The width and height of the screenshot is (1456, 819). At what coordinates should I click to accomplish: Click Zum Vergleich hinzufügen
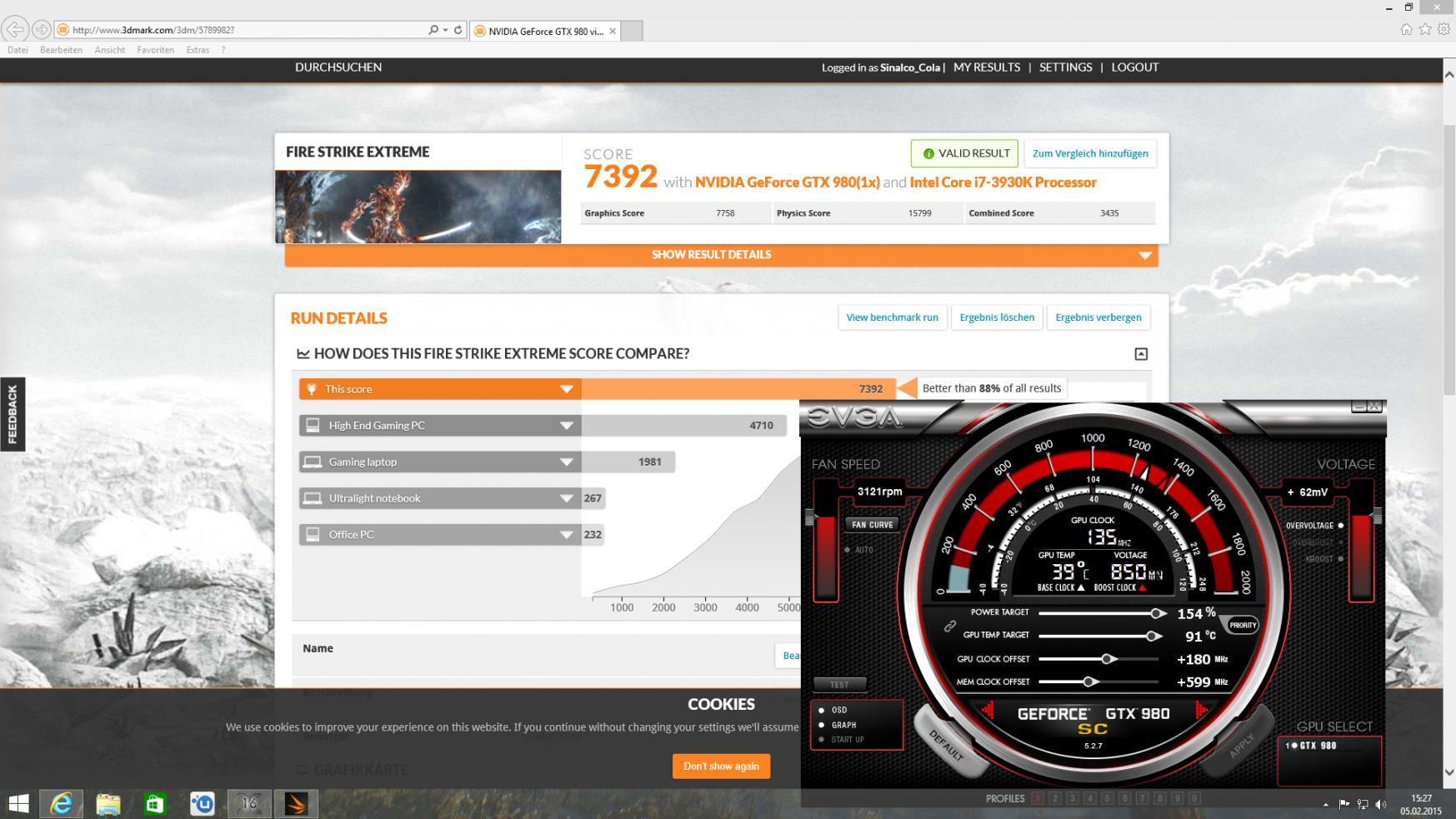click(1090, 153)
